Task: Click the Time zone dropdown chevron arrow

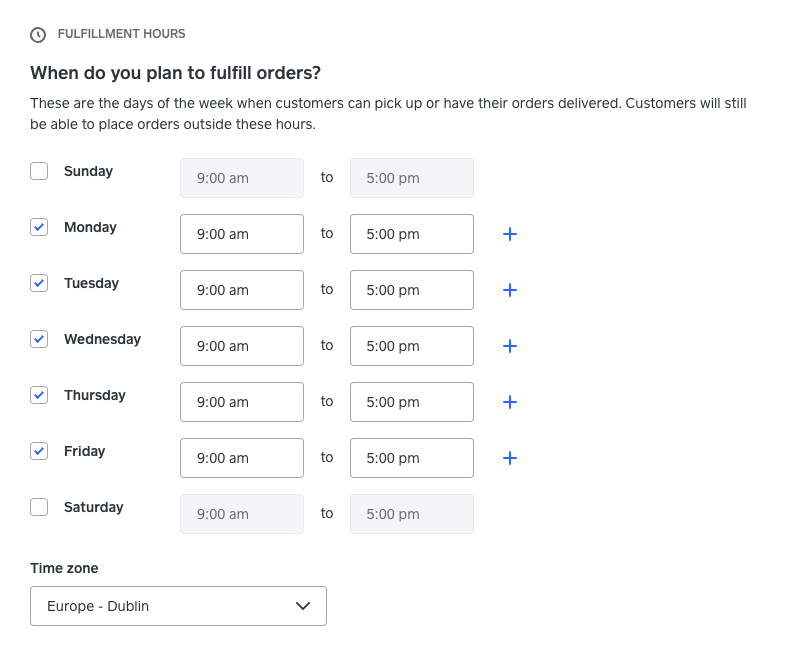Action: point(304,606)
